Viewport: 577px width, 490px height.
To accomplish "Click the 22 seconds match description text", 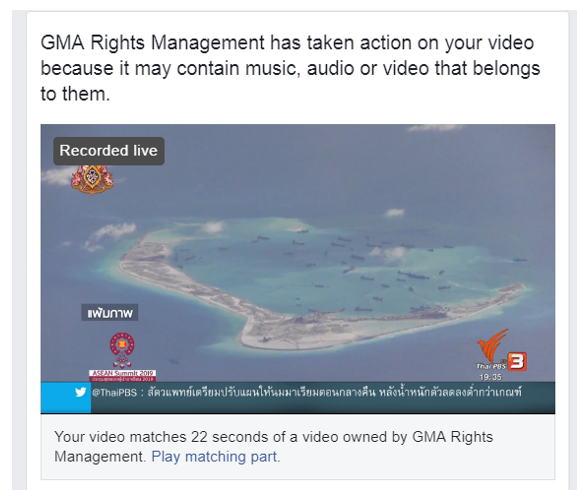I will 273,447.
